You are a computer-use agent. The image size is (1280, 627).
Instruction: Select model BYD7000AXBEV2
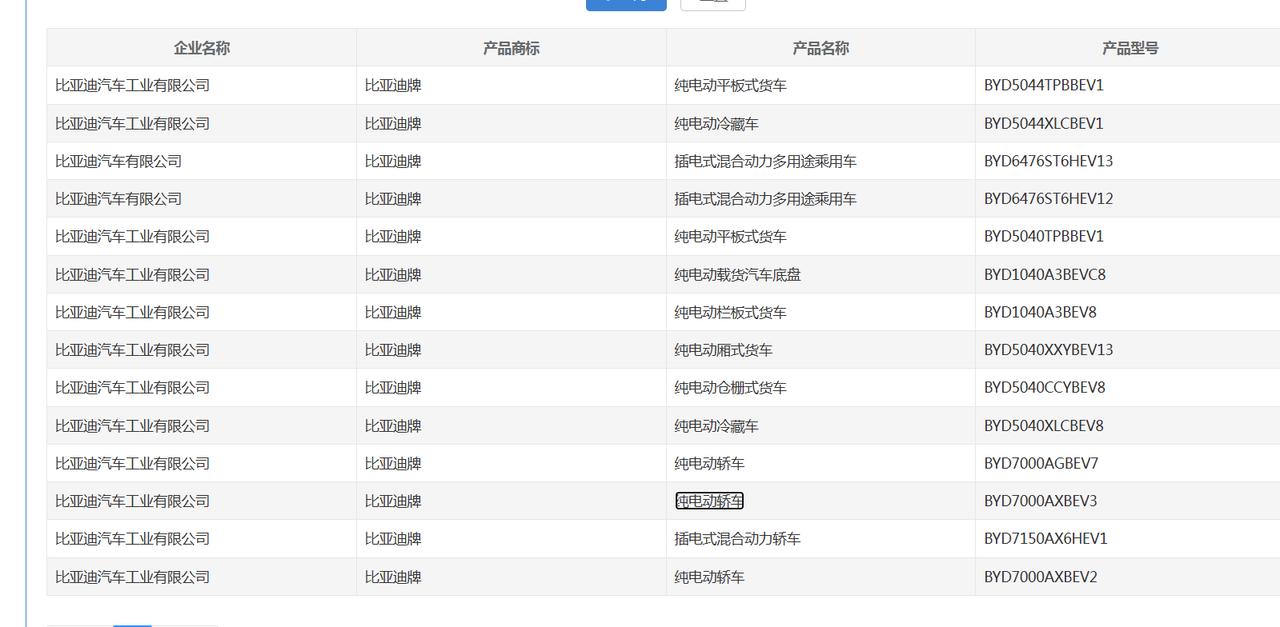(1040, 577)
